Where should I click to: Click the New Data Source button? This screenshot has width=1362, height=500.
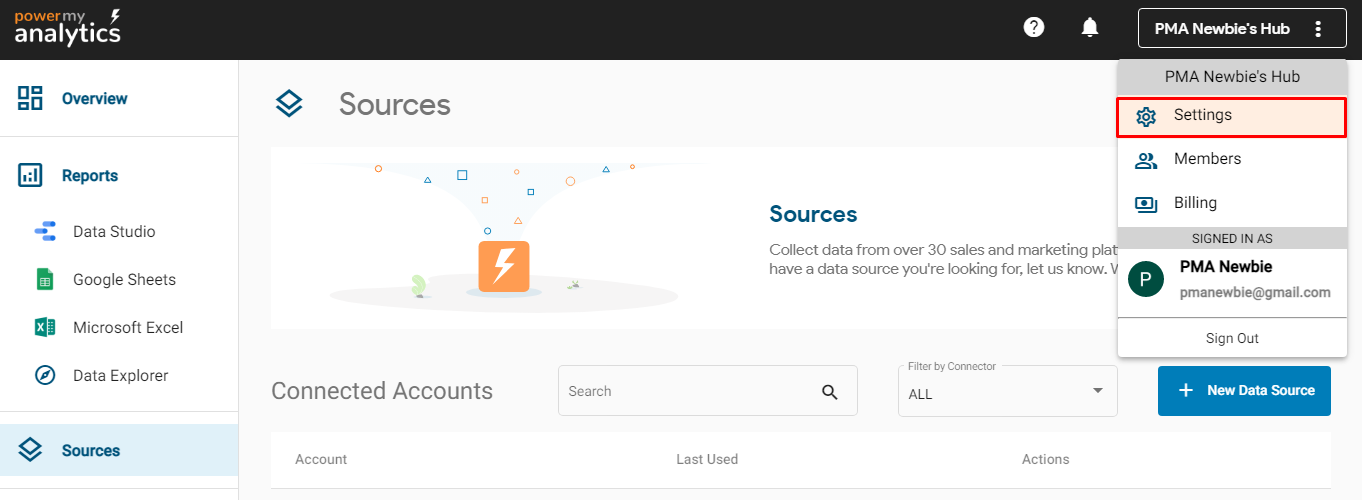1244,390
